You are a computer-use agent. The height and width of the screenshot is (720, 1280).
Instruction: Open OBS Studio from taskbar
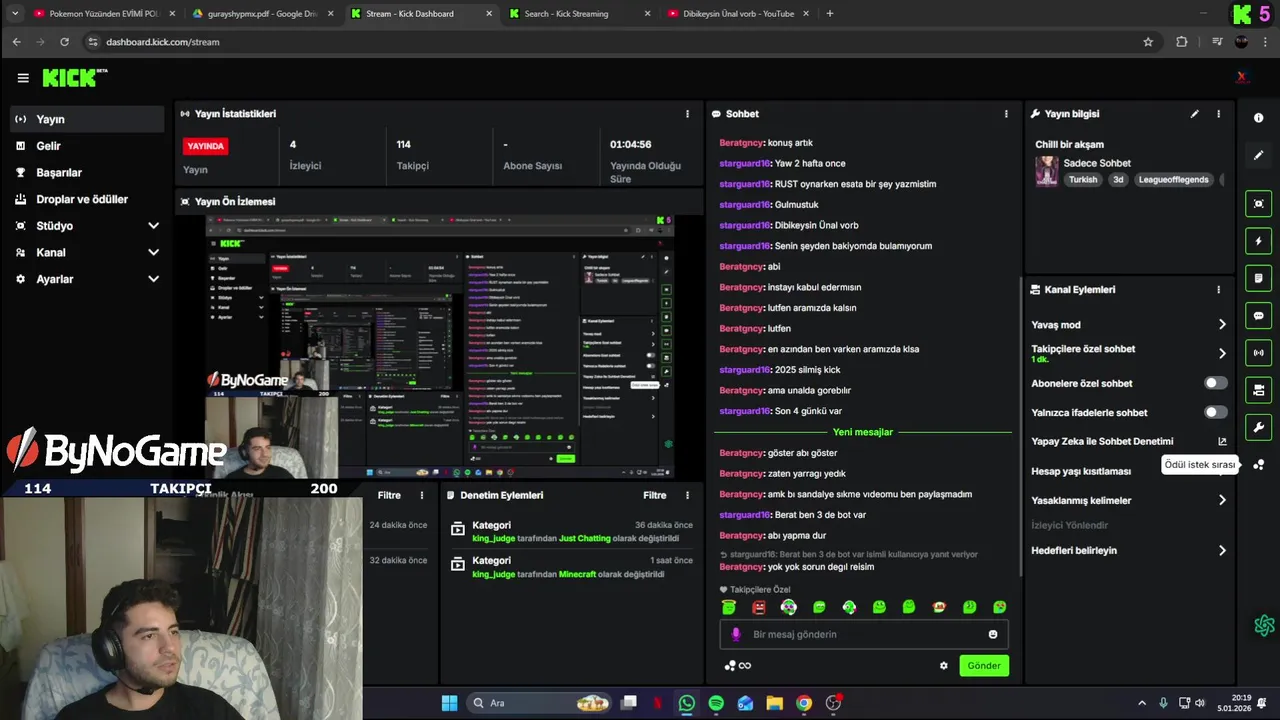coord(833,703)
